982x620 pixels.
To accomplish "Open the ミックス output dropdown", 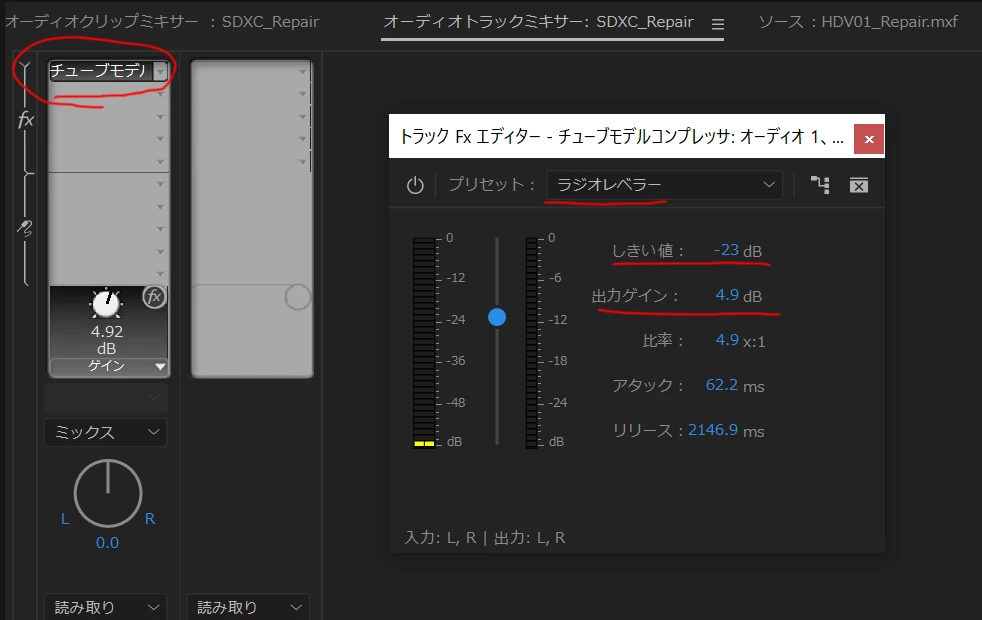I will coord(106,432).
